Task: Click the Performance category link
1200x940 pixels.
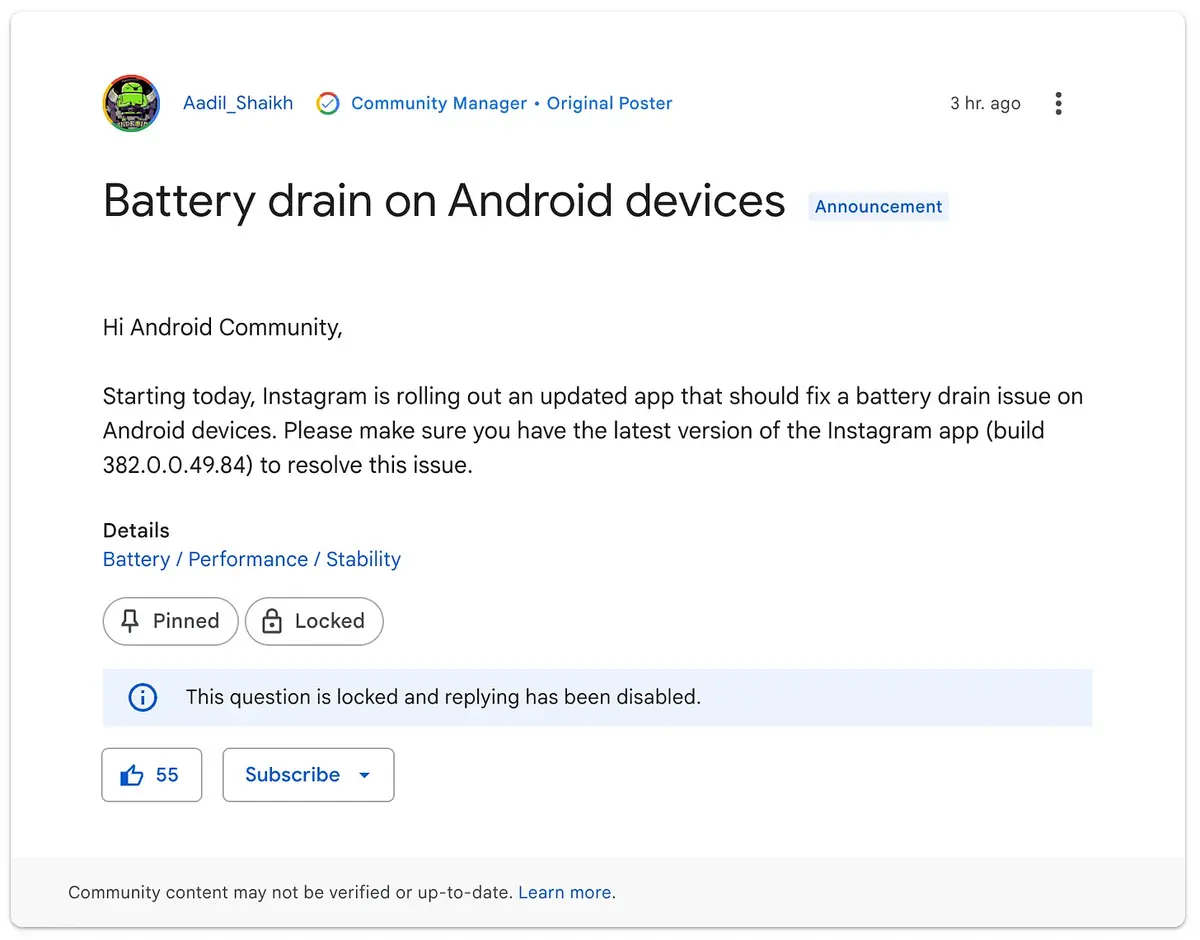Action: 247,559
